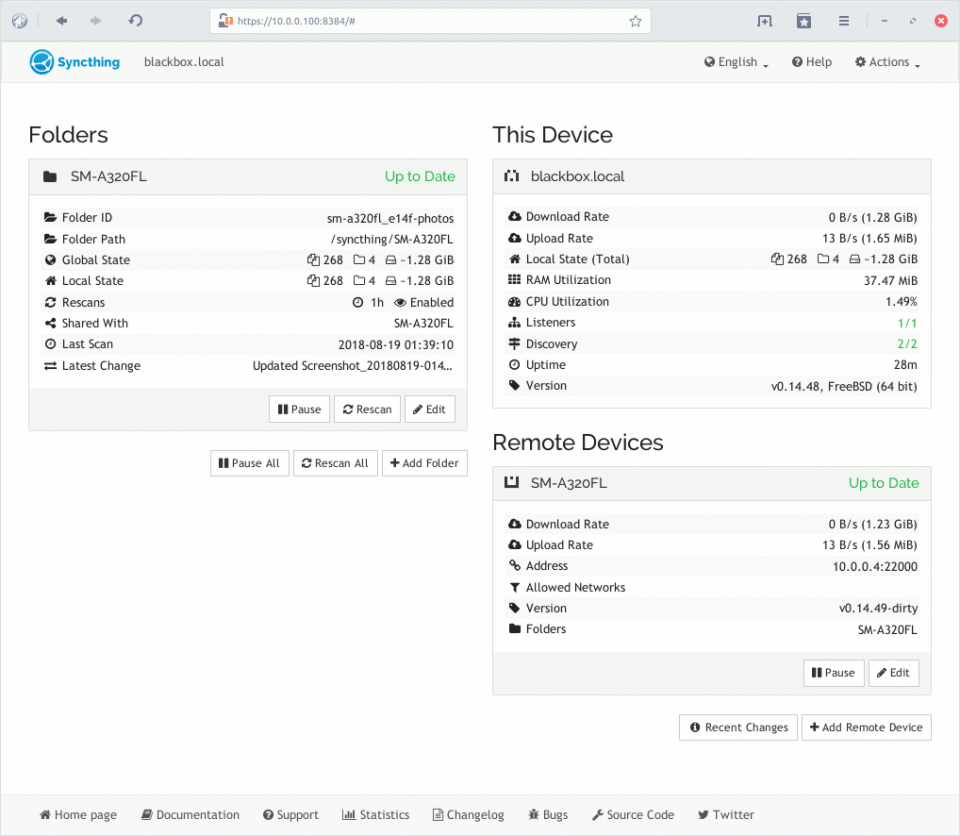Viewport: 960px width, 836px height.
Task: Reload the page with the refresh icon
Action: (135, 21)
